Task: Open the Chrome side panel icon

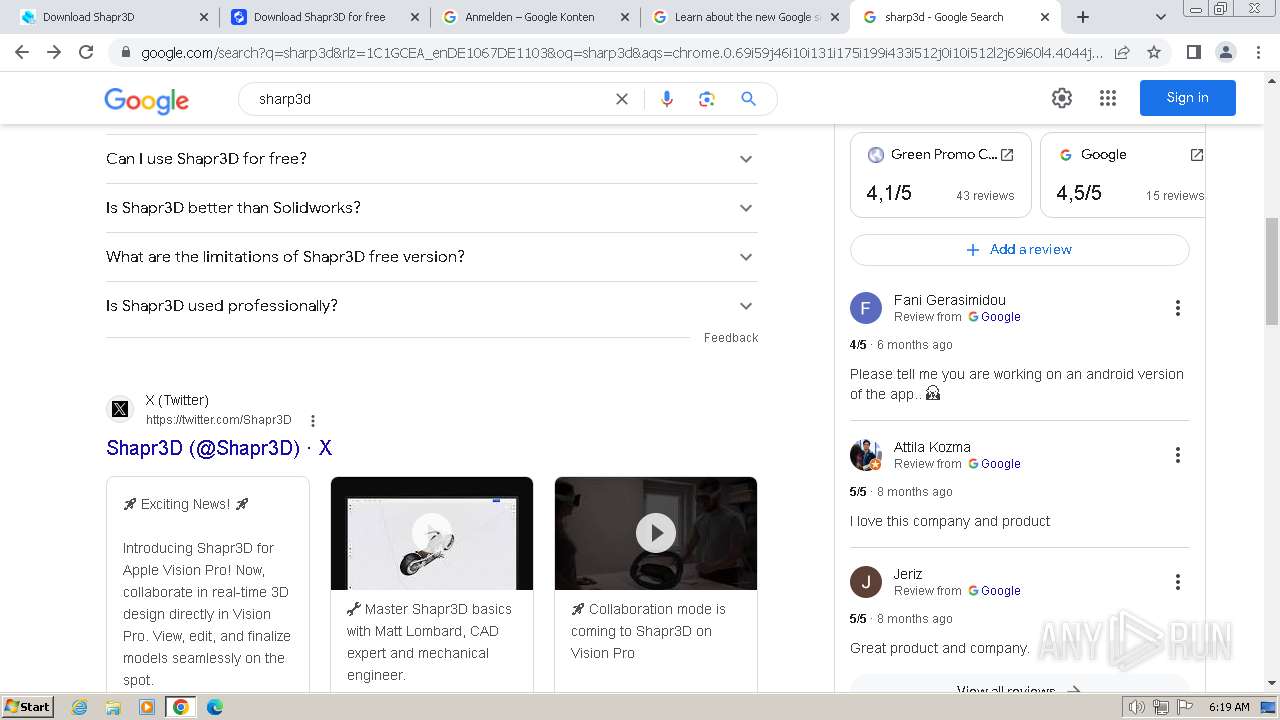Action: pyautogui.click(x=1193, y=52)
